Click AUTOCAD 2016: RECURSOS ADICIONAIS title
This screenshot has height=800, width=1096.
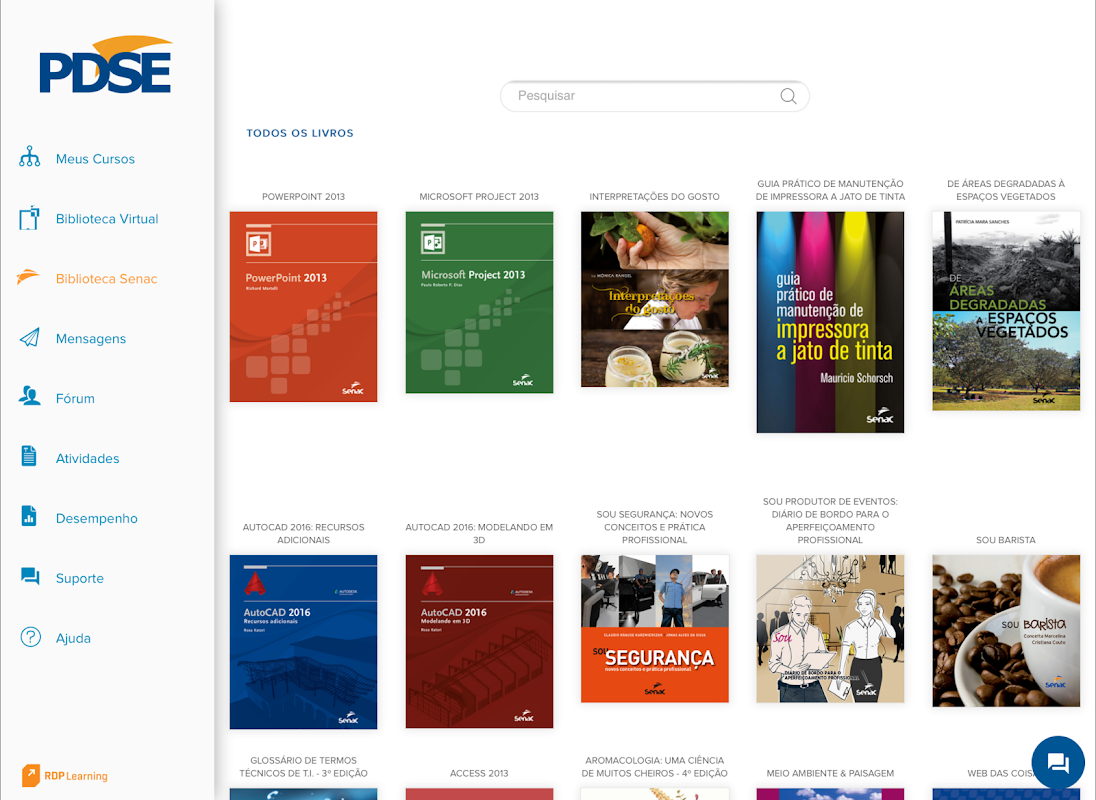click(303, 534)
